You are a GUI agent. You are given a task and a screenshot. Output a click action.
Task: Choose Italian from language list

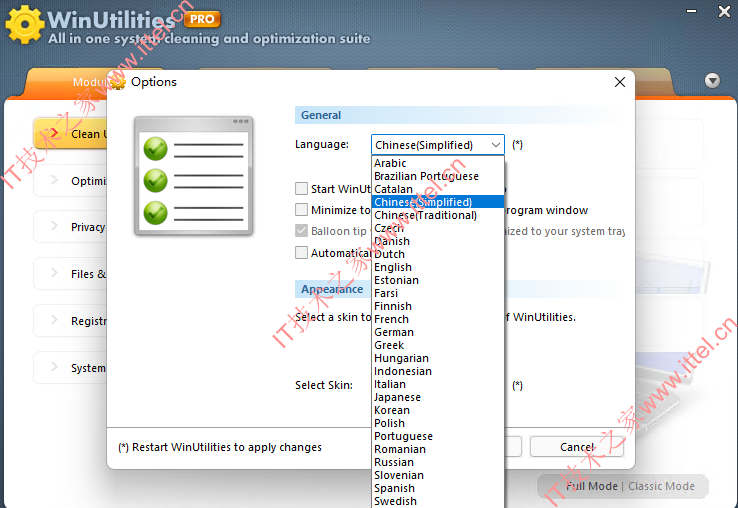click(438, 384)
